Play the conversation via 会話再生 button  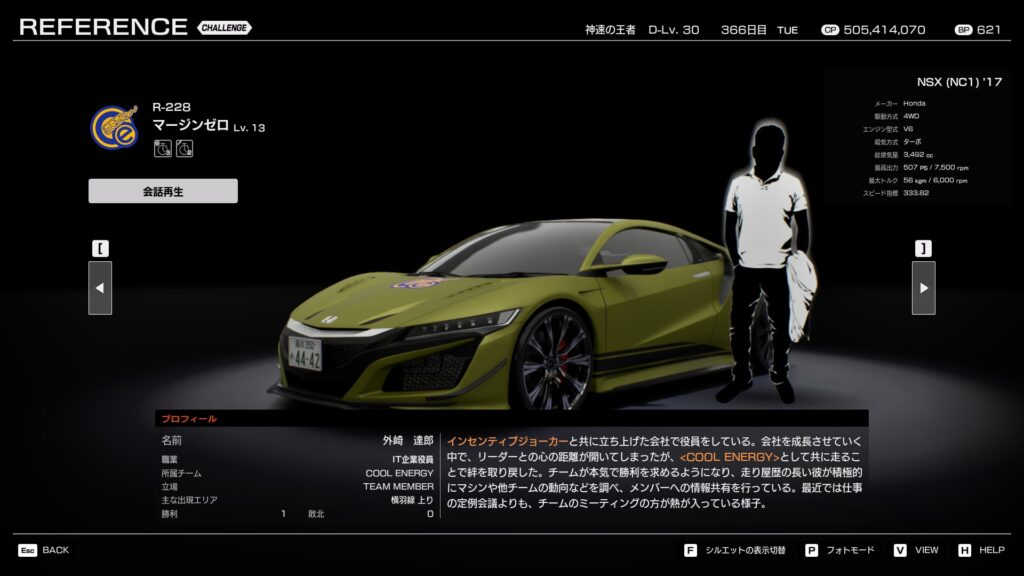(163, 191)
